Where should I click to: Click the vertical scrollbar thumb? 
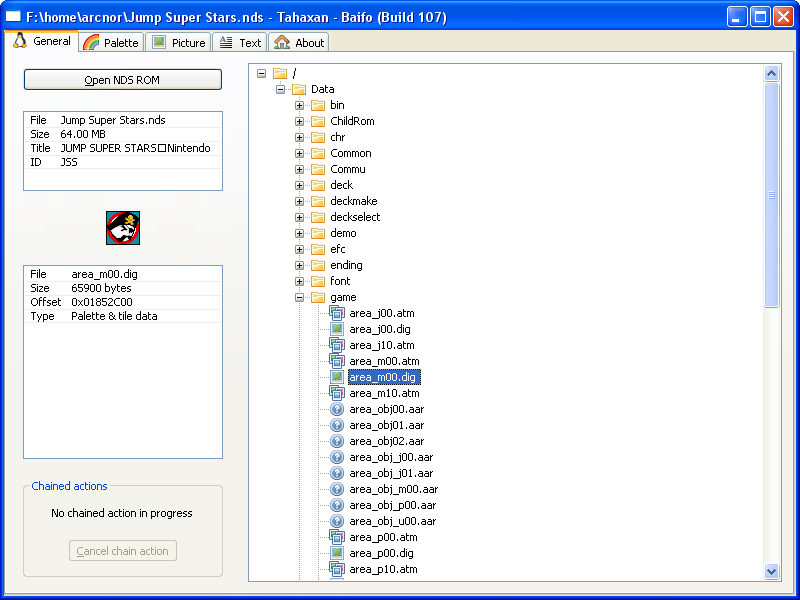[771, 195]
